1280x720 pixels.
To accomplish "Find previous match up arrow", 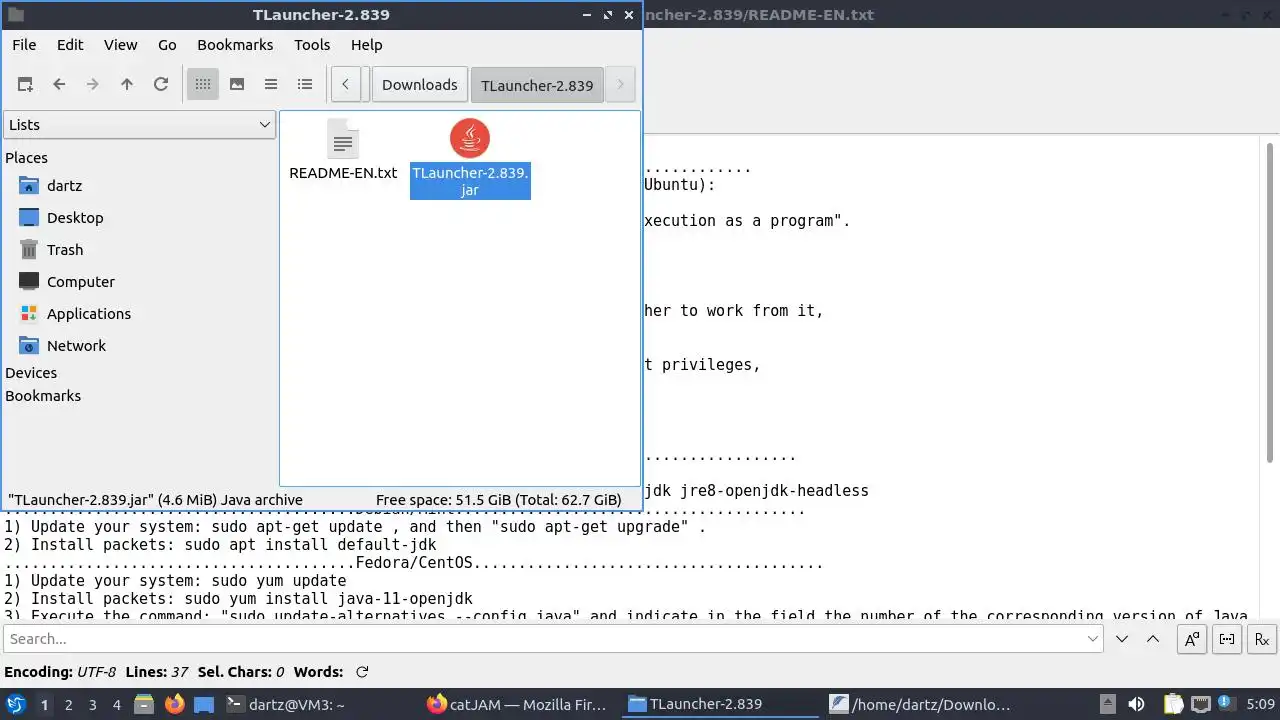I will pos(1153,639).
